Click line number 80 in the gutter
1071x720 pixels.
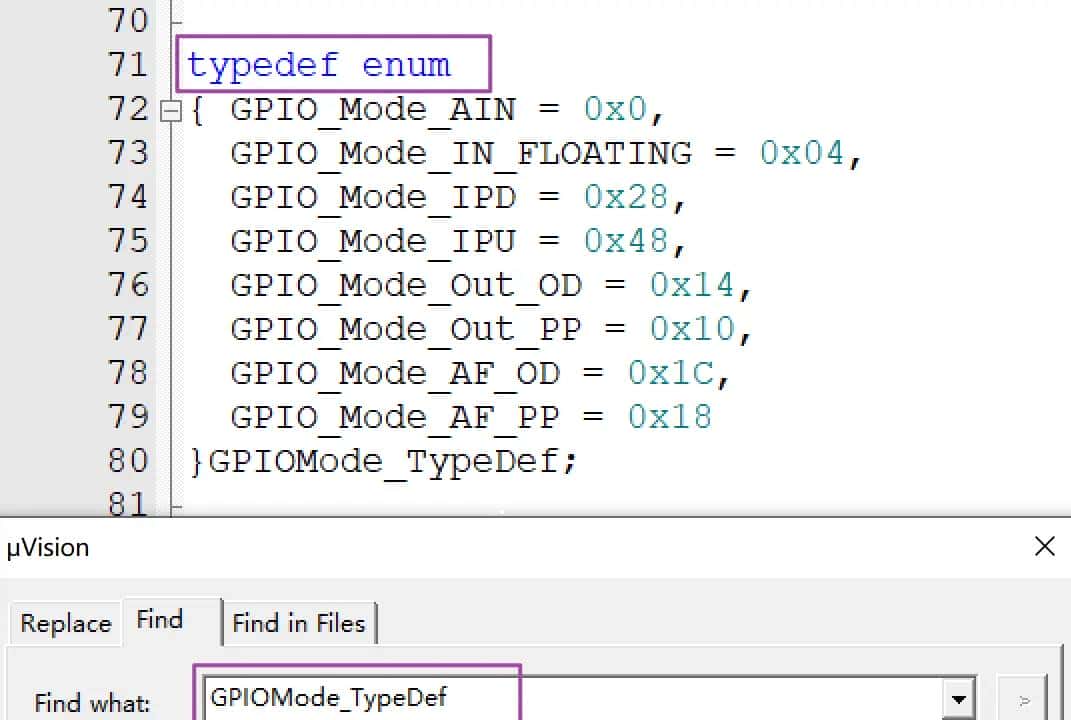pos(128,460)
